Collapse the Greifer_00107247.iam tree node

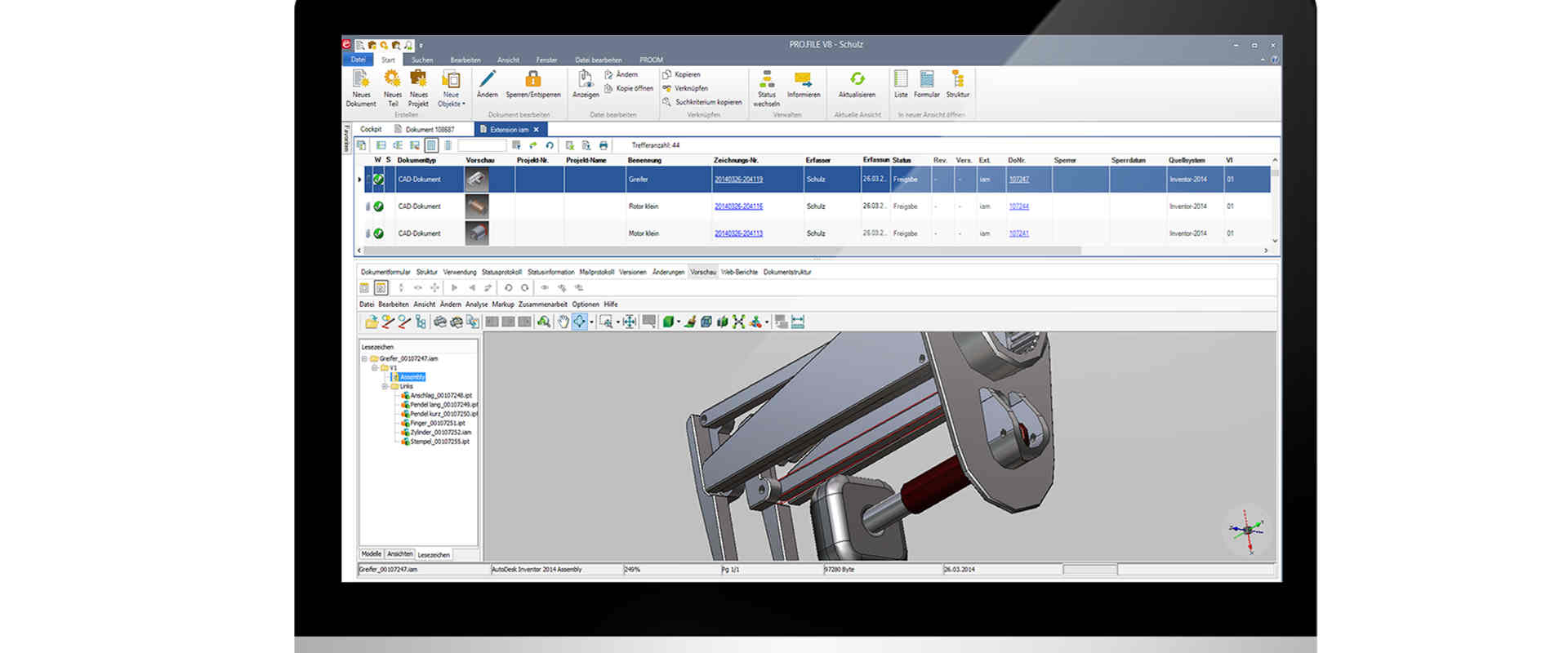[x=364, y=358]
